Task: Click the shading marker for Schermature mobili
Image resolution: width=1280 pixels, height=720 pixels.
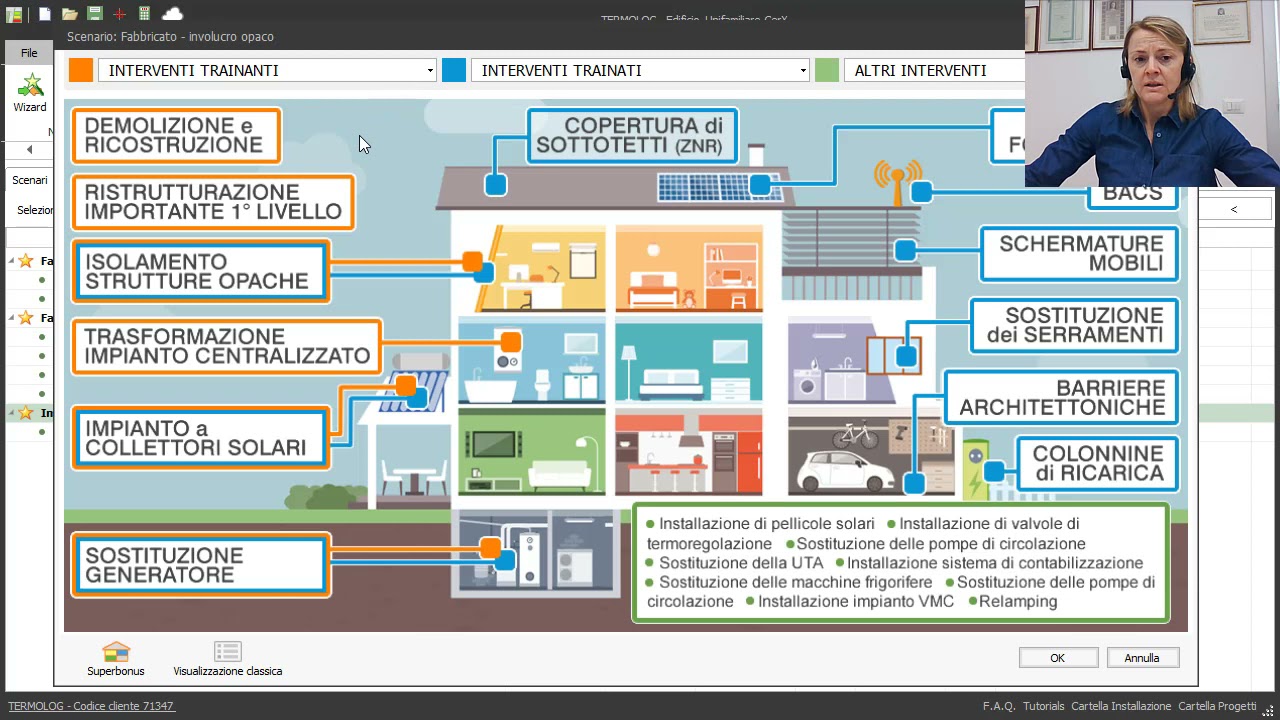Action: tap(905, 250)
